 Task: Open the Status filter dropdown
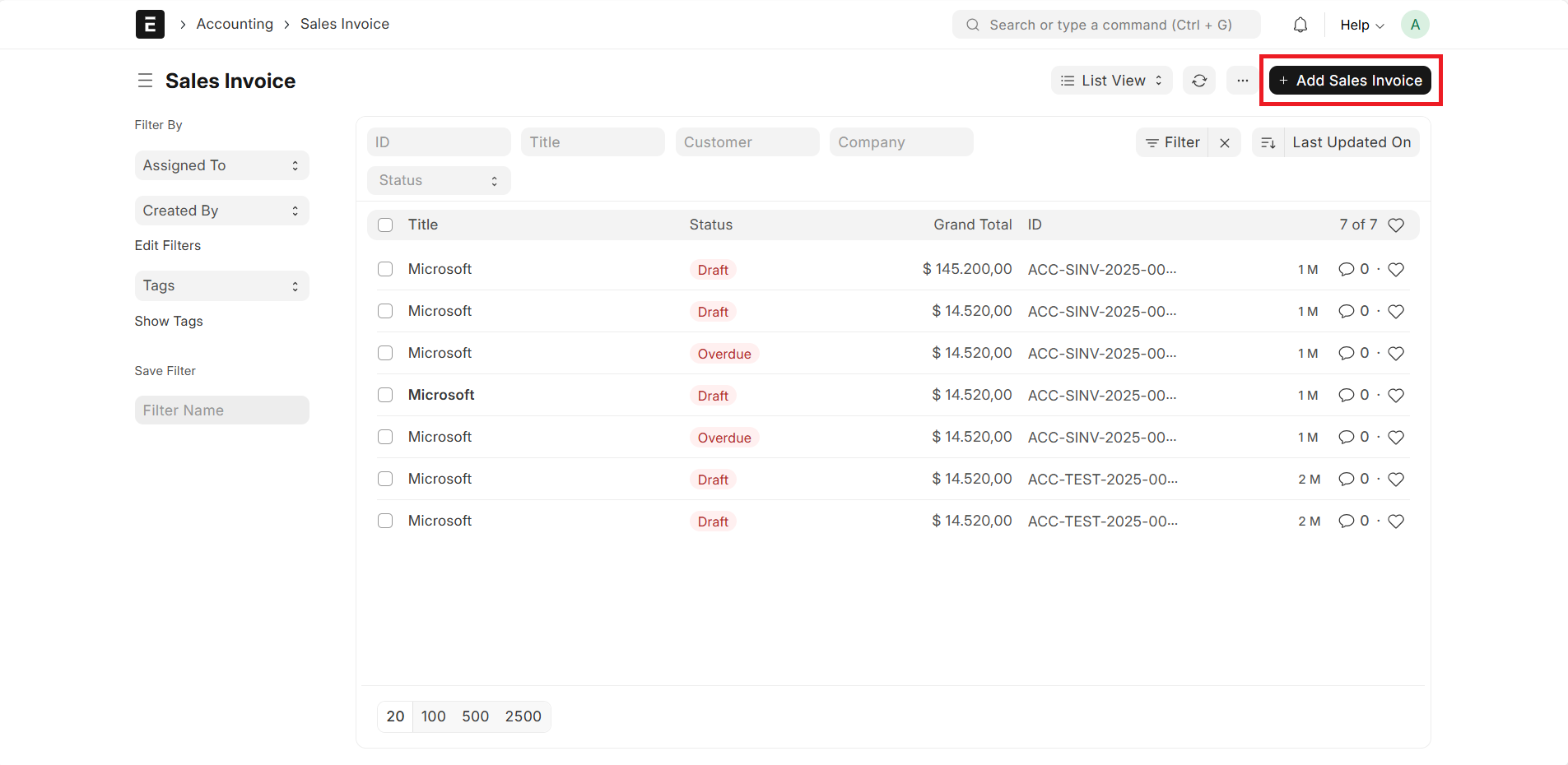(438, 180)
